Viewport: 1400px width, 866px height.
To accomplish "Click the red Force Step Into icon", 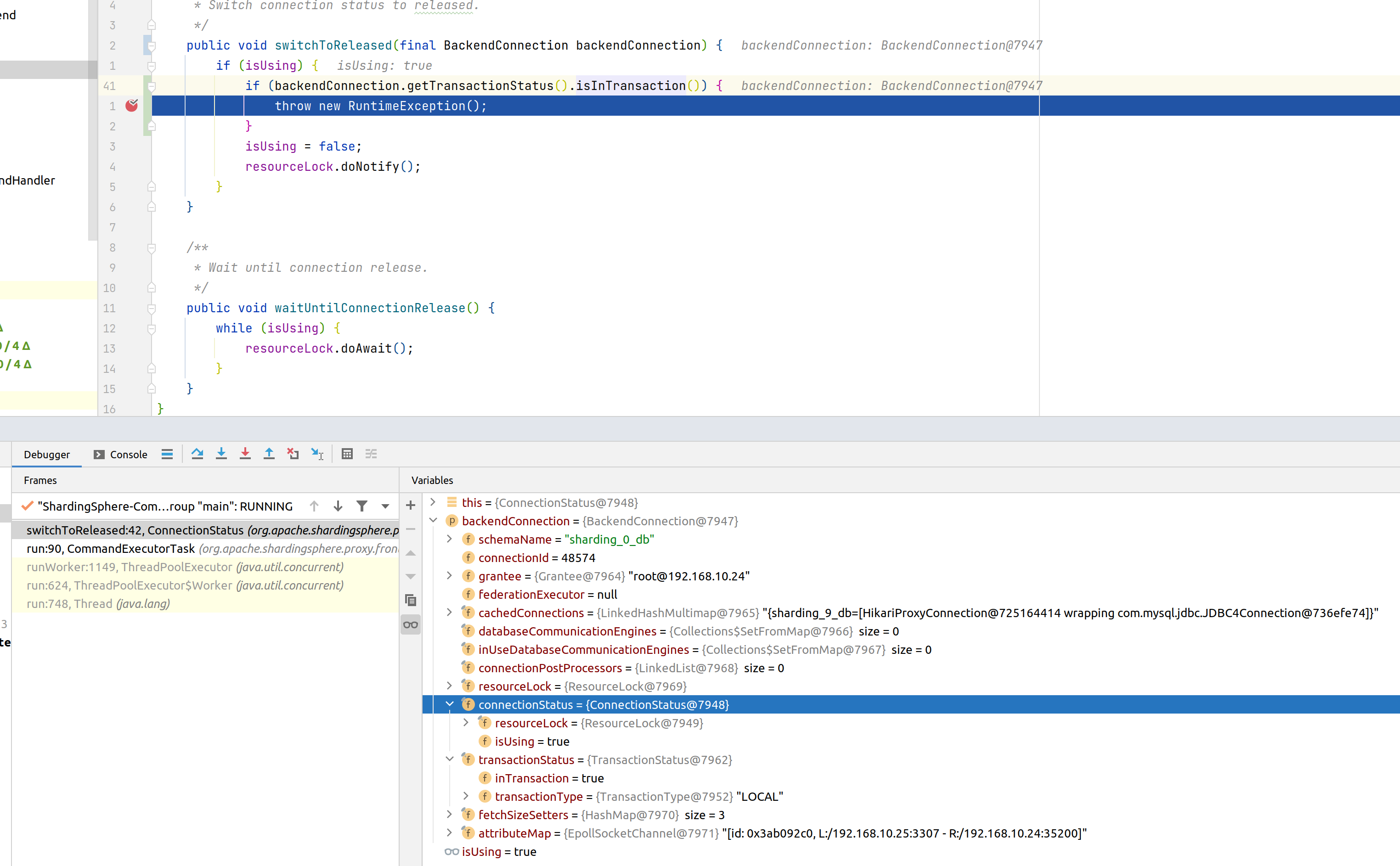I will pyautogui.click(x=245, y=454).
